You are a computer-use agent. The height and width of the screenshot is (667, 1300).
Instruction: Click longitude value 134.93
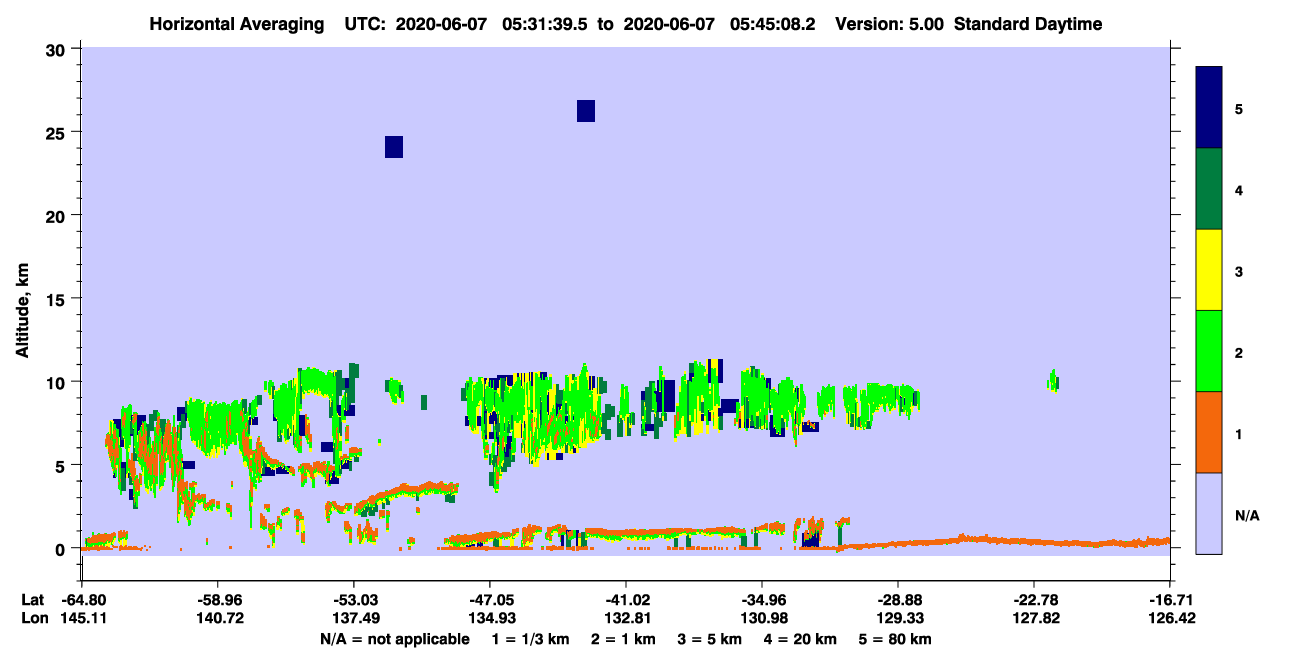pyautogui.click(x=490, y=618)
